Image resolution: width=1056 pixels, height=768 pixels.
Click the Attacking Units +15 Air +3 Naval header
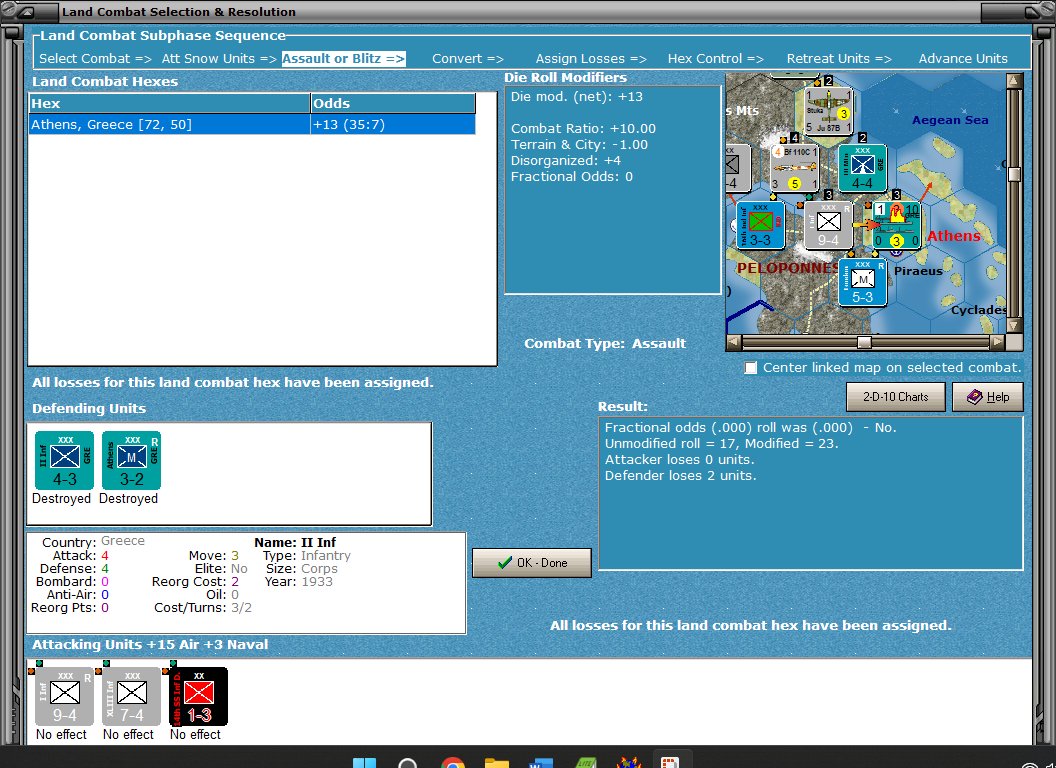point(150,645)
